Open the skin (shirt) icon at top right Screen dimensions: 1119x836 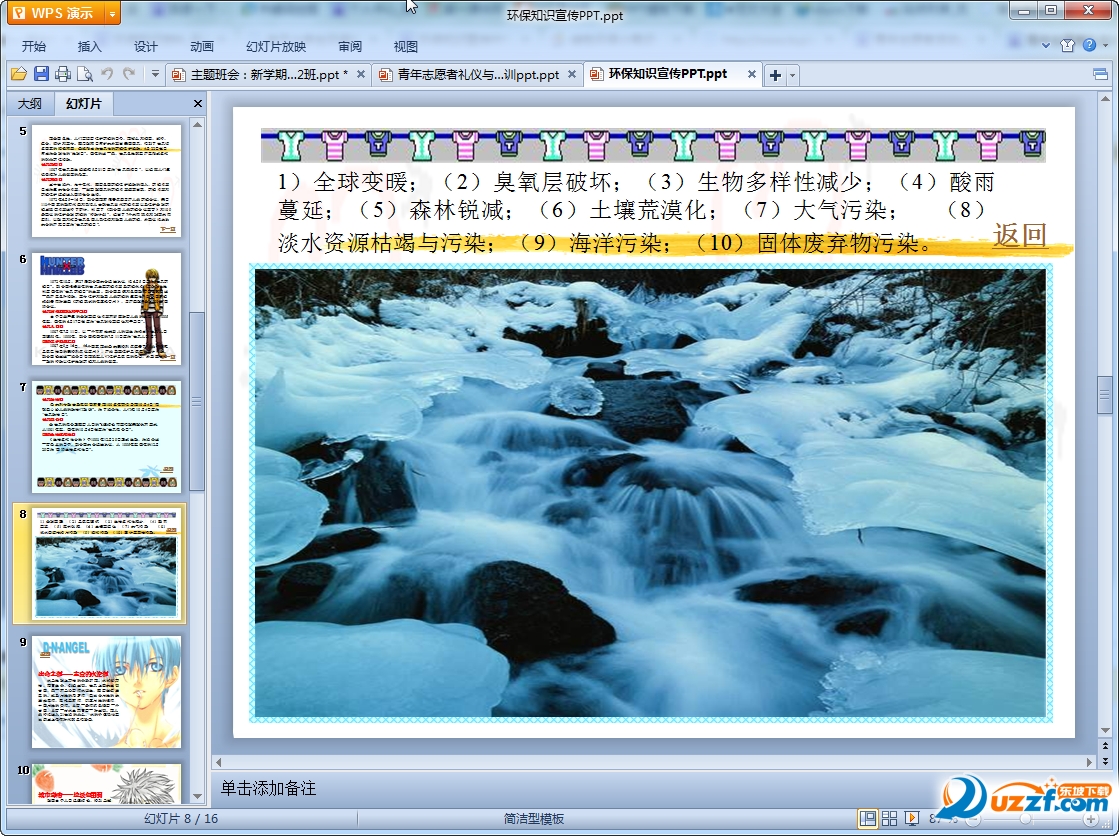[x=1067, y=46]
